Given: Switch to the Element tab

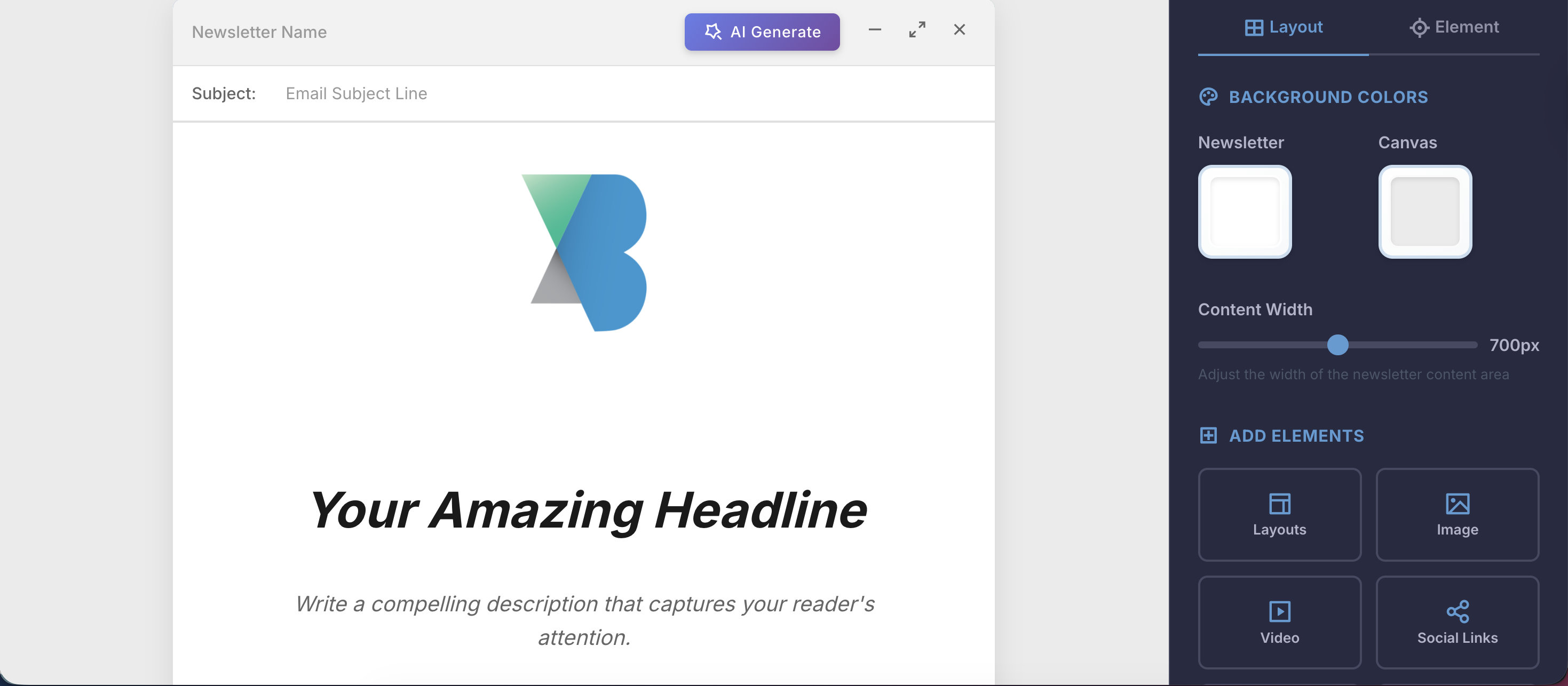Looking at the screenshot, I should click(x=1454, y=27).
